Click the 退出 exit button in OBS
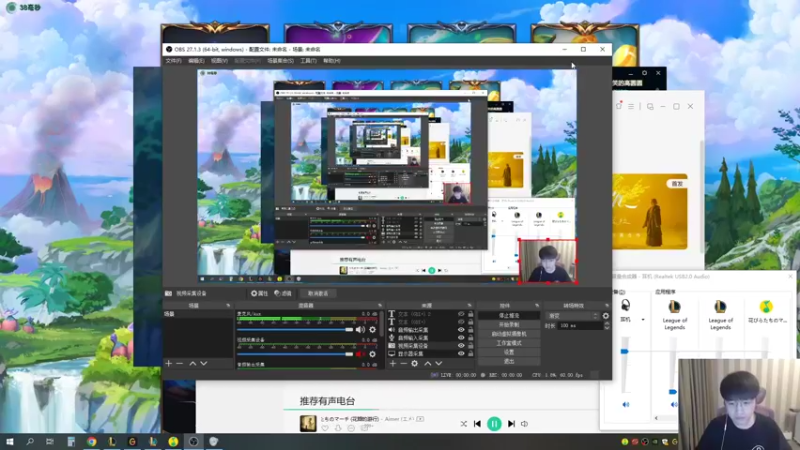Viewport: 800px width, 450px height. [x=509, y=361]
